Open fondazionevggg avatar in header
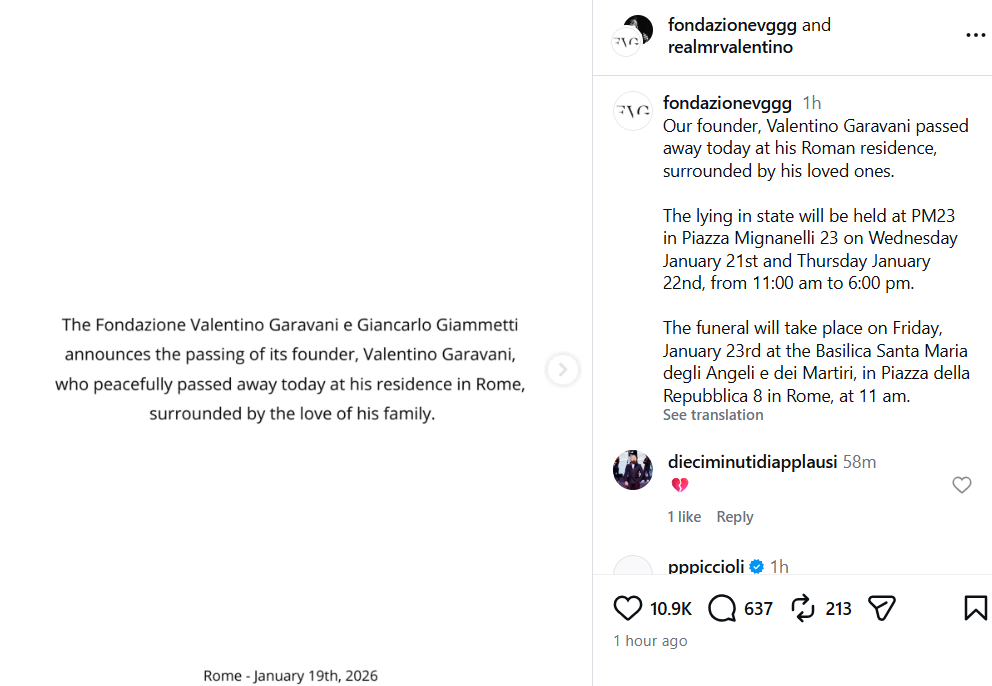992x686 pixels. coord(632,36)
